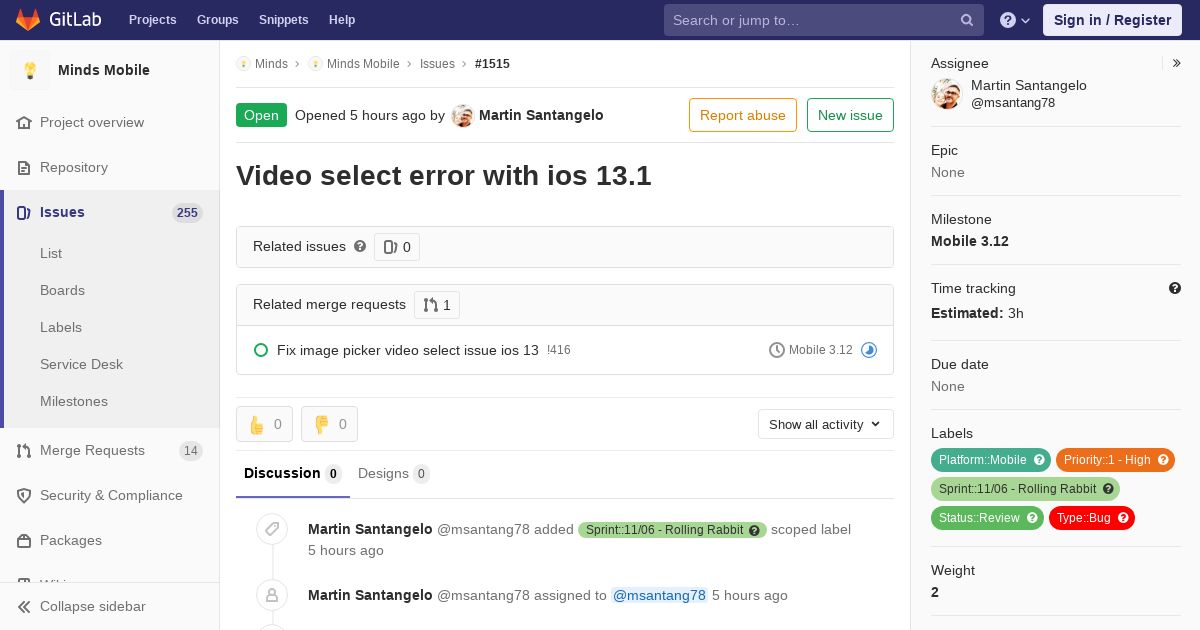
Task: Click the search magnifier icon
Action: [967, 20]
